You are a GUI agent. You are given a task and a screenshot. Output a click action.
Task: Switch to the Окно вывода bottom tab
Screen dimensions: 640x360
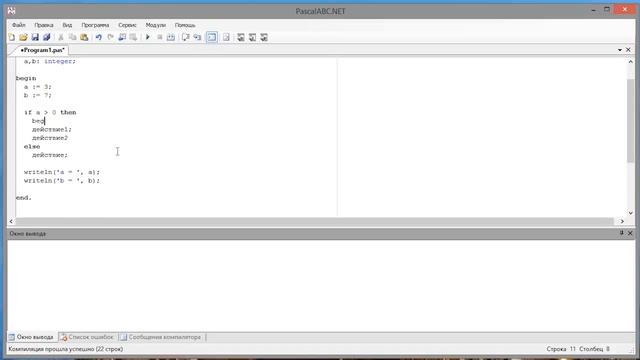click(31, 337)
